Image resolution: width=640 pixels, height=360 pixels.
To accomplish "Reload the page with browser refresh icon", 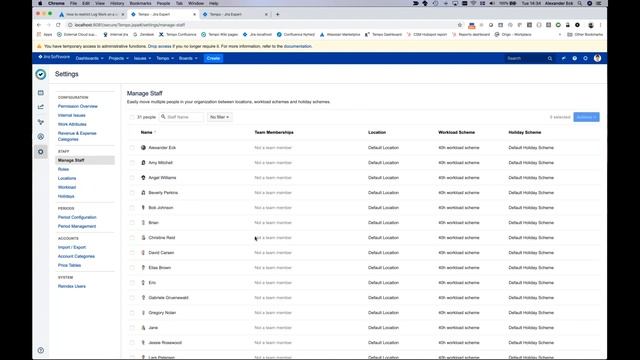I will point(58,25).
